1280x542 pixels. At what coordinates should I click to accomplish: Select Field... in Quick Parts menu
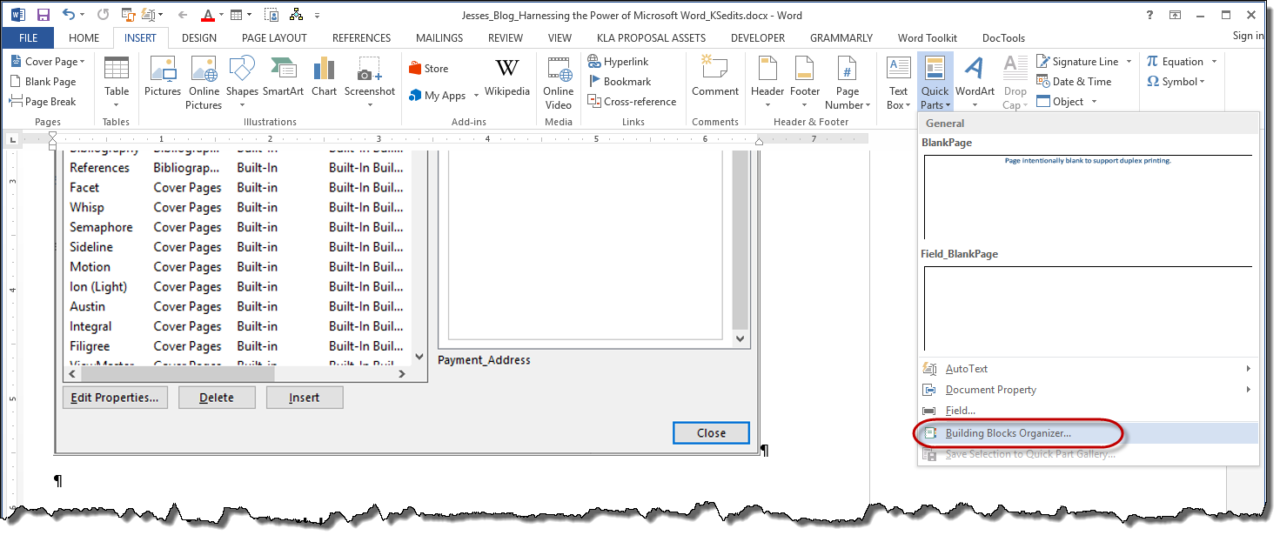pyautogui.click(x=1086, y=411)
